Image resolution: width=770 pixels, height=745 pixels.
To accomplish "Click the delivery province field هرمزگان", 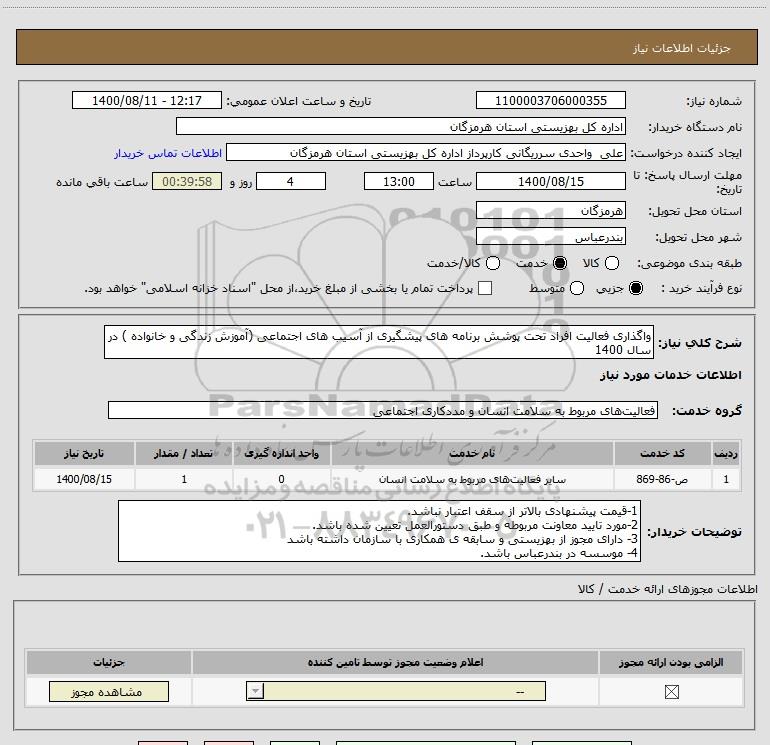I will [550, 211].
